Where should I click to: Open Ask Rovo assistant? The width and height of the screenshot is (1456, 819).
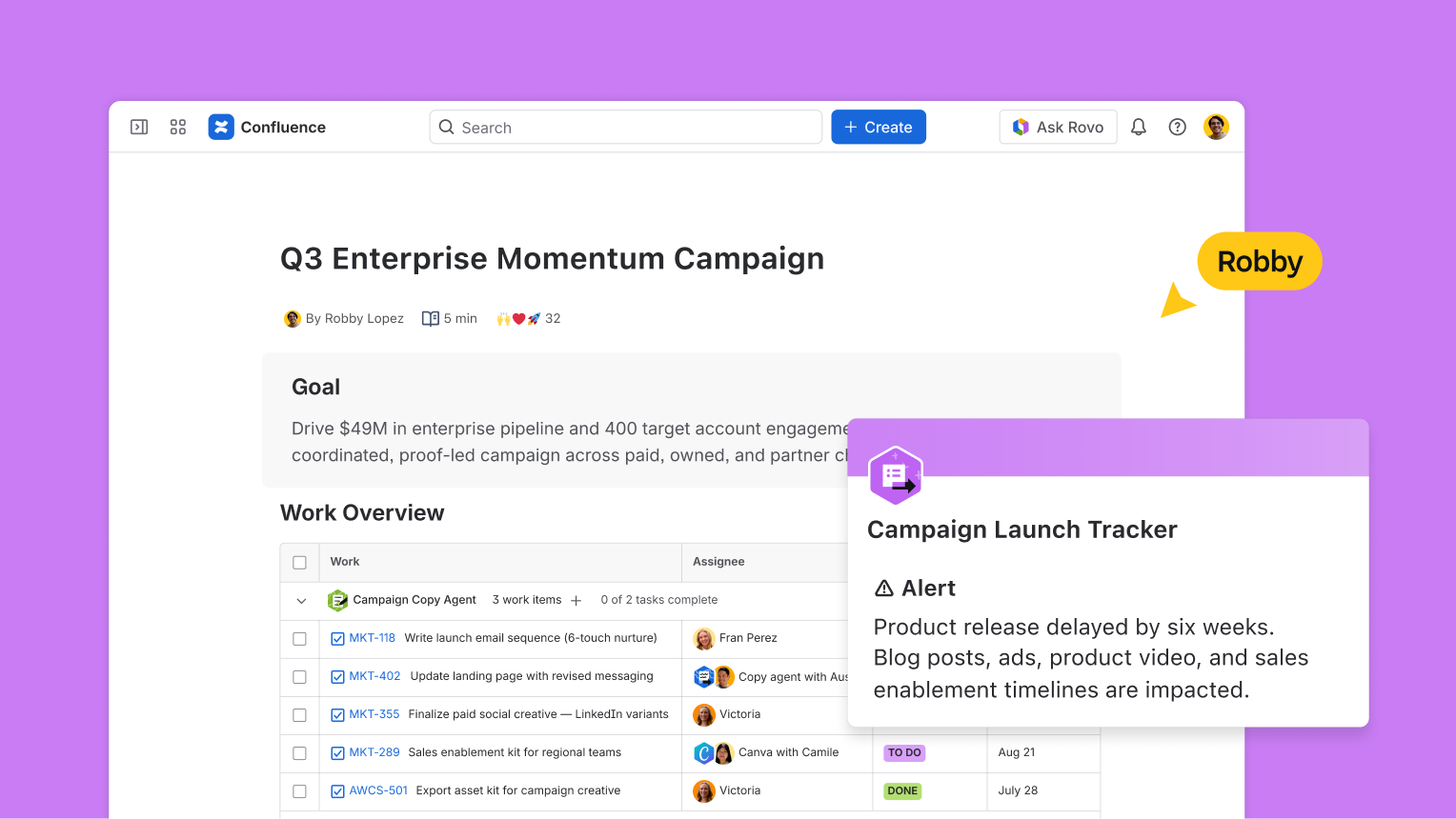point(1058,127)
